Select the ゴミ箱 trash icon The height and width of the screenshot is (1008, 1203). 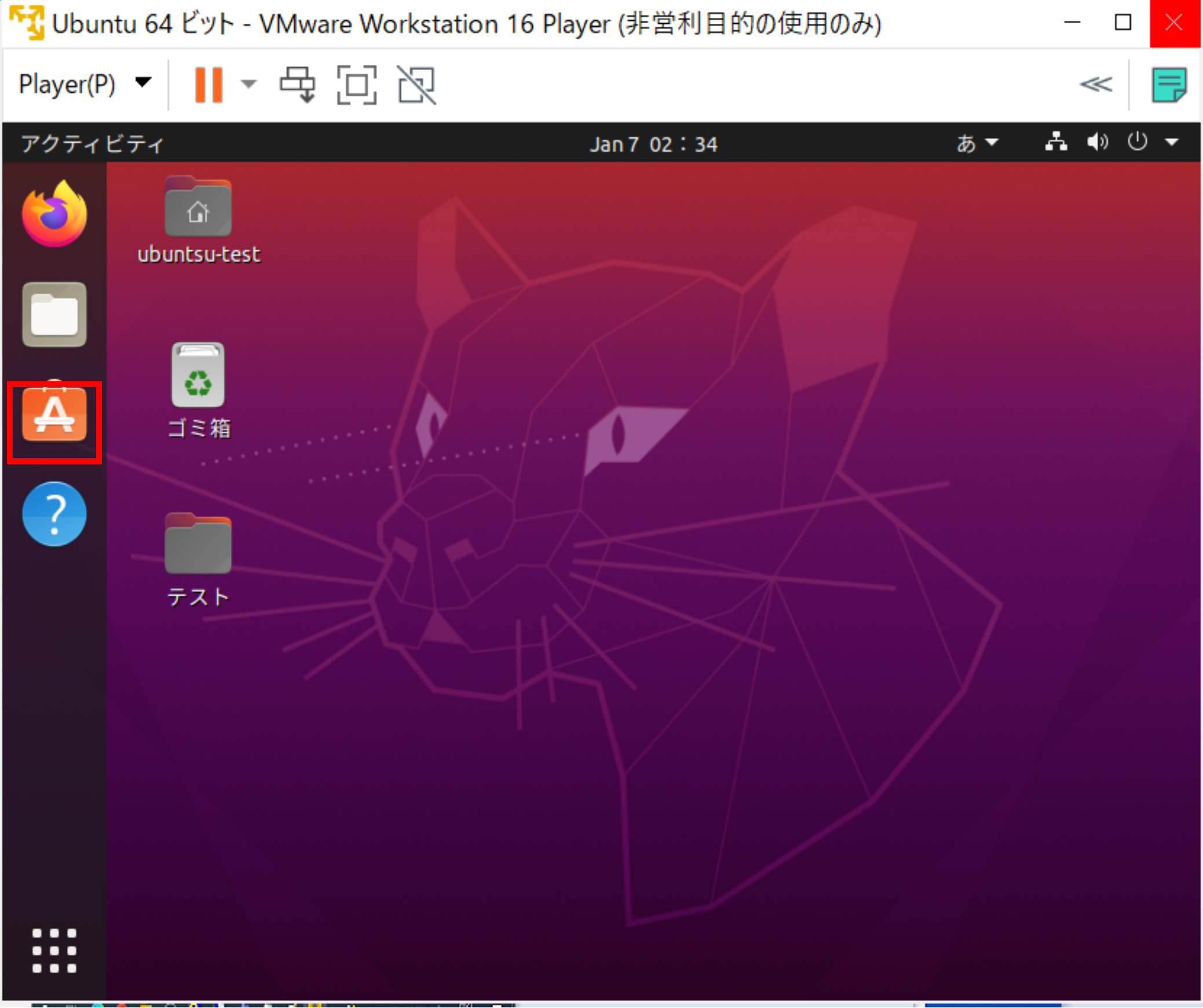198,390
